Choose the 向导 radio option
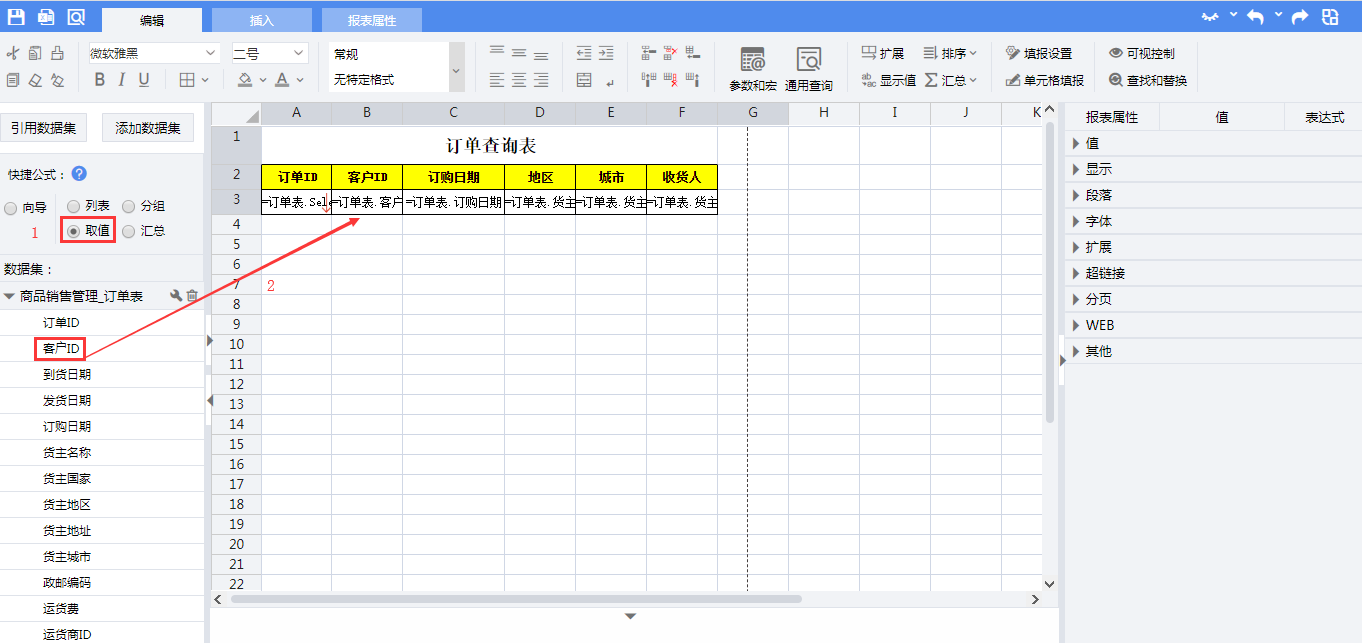 tap(11, 209)
